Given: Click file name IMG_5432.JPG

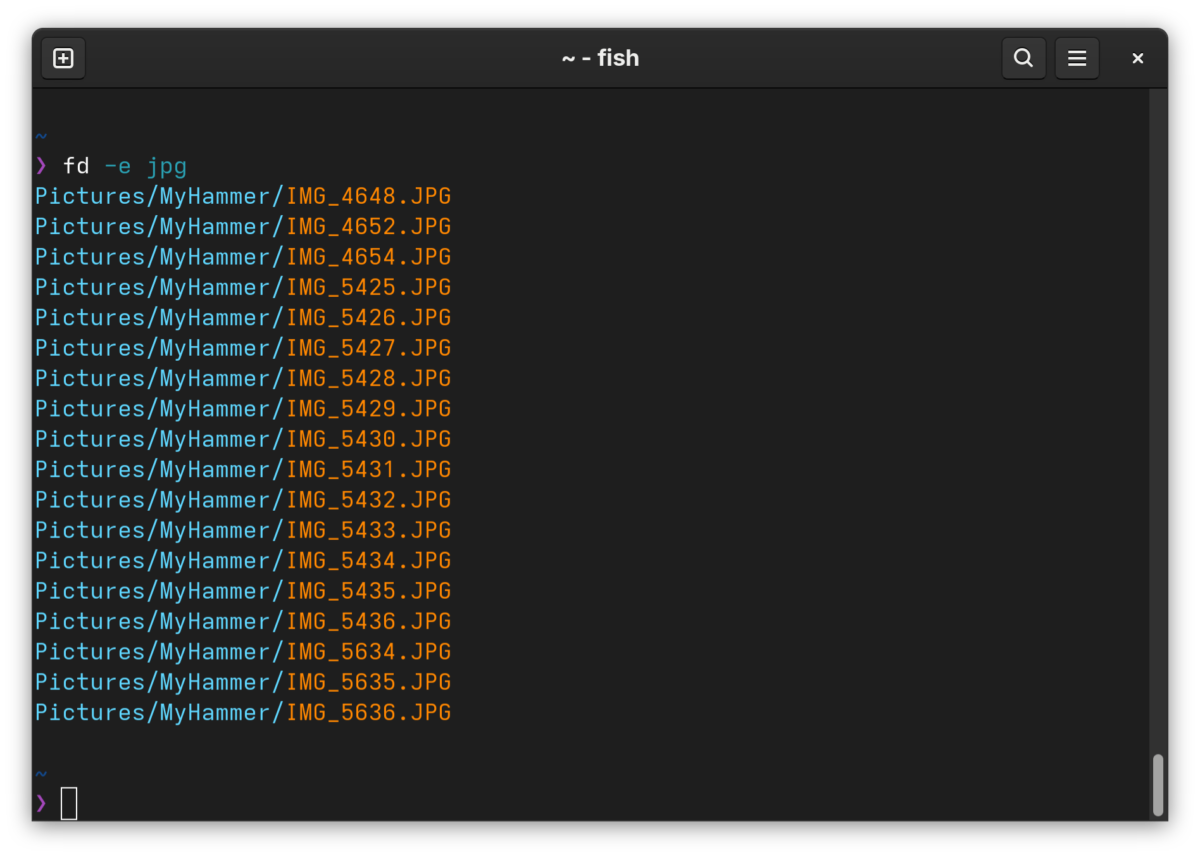Looking at the screenshot, I should (369, 500).
